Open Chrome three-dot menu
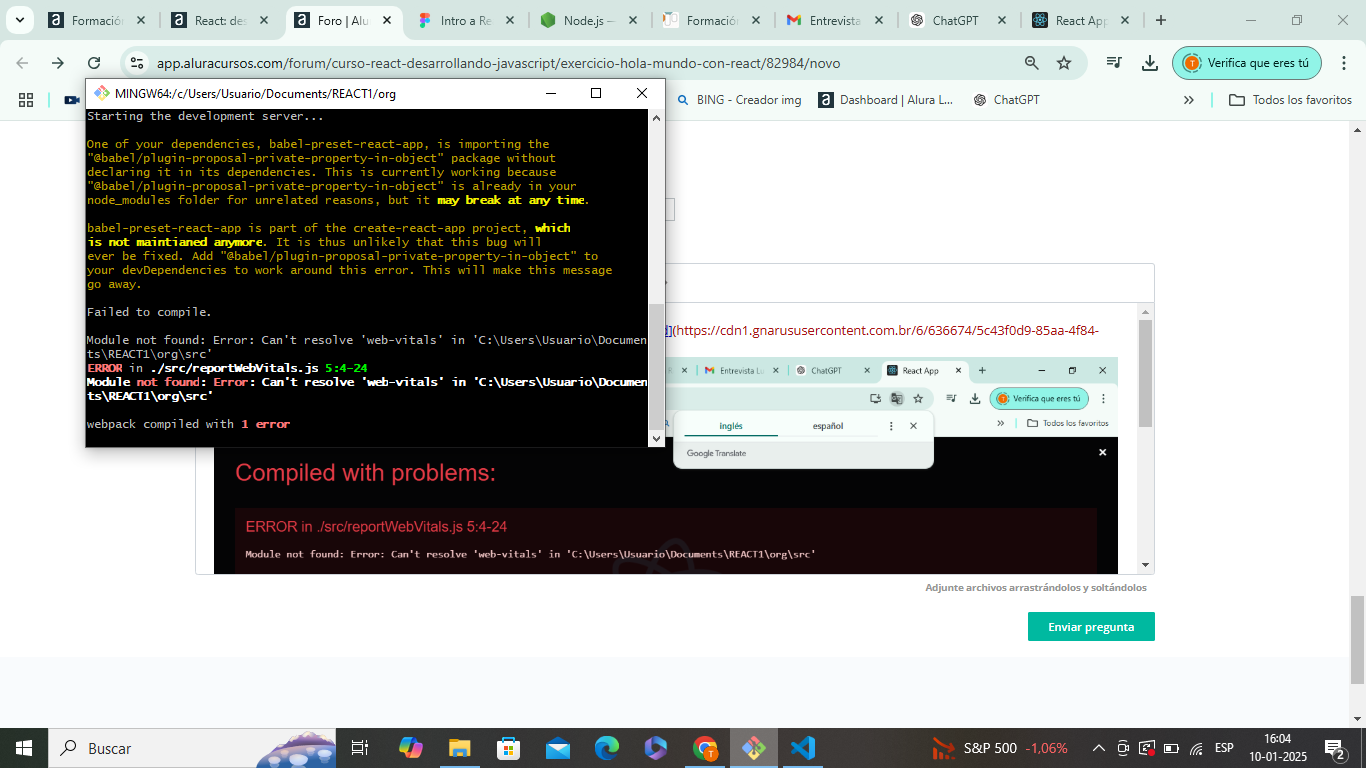Viewport: 1366px width, 768px height. tap(1345, 63)
